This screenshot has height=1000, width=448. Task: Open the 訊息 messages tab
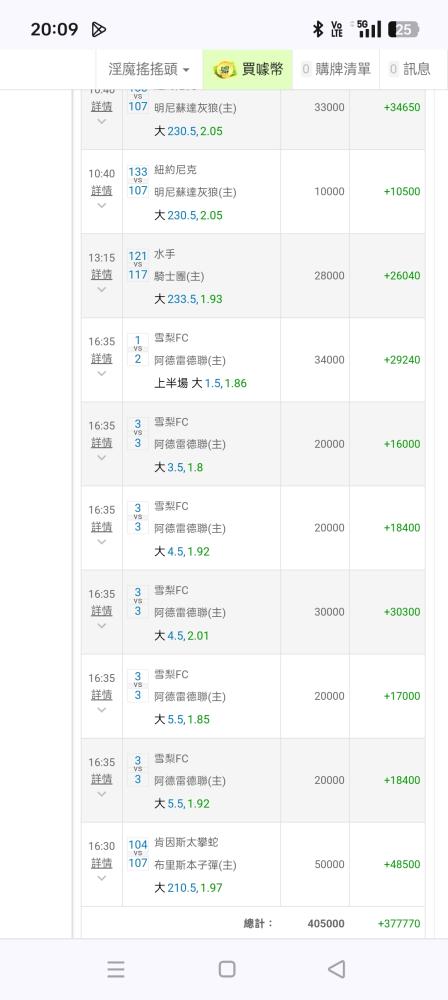[409, 70]
